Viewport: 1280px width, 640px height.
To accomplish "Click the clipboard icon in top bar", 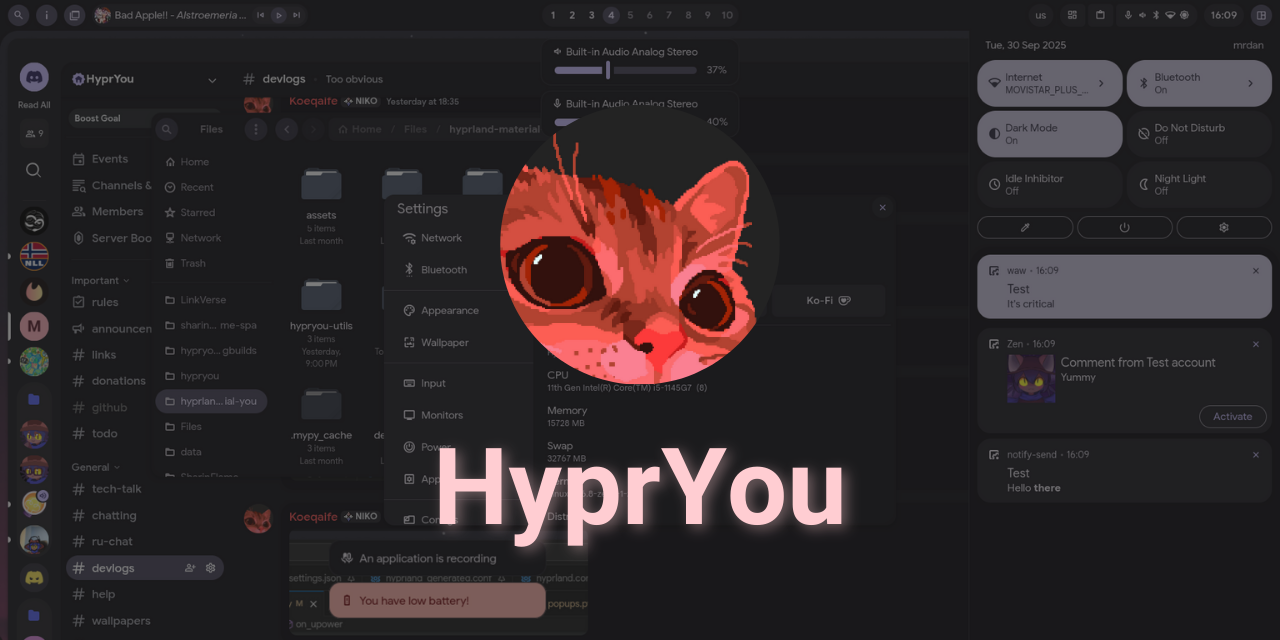I will pos(1100,15).
